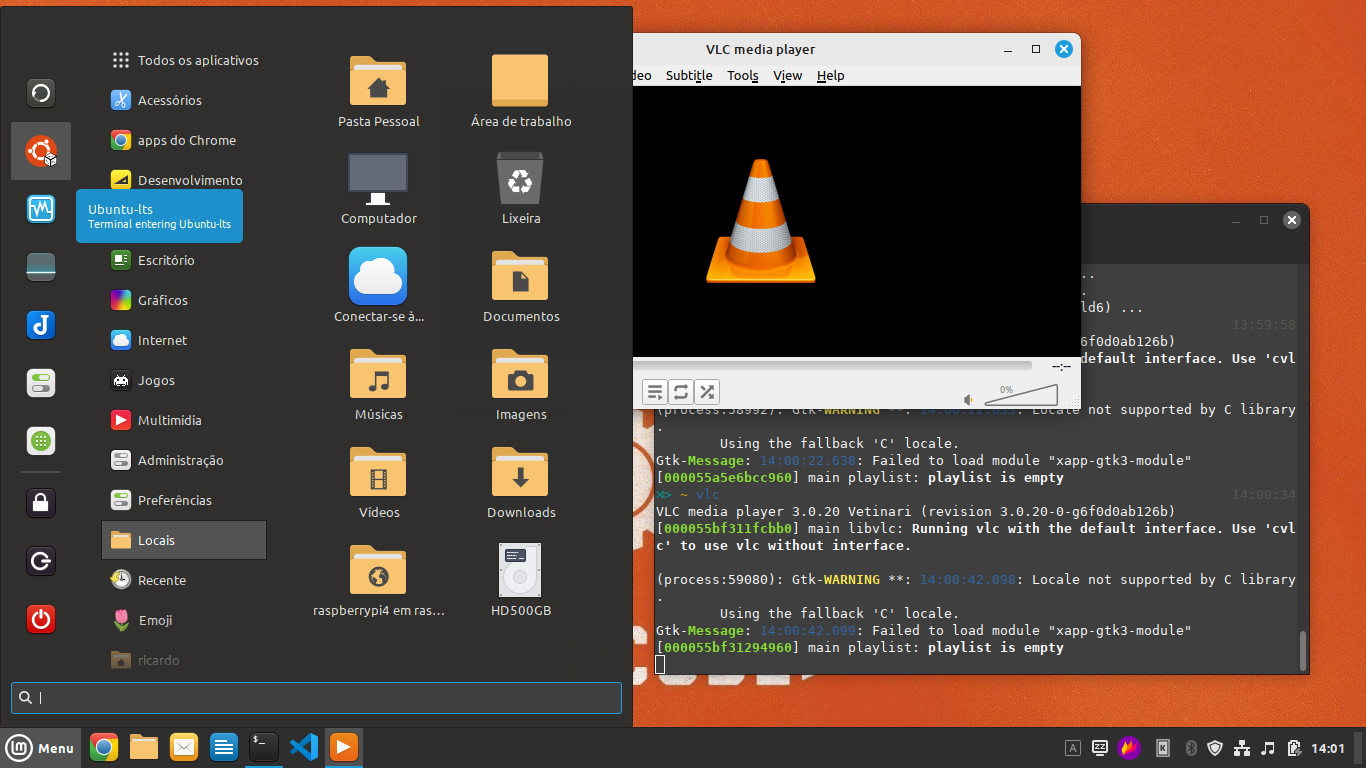Viewport: 1366px width, 768px height.
Task: Mute VLC using the speaker icon
Action: [968, 399]
